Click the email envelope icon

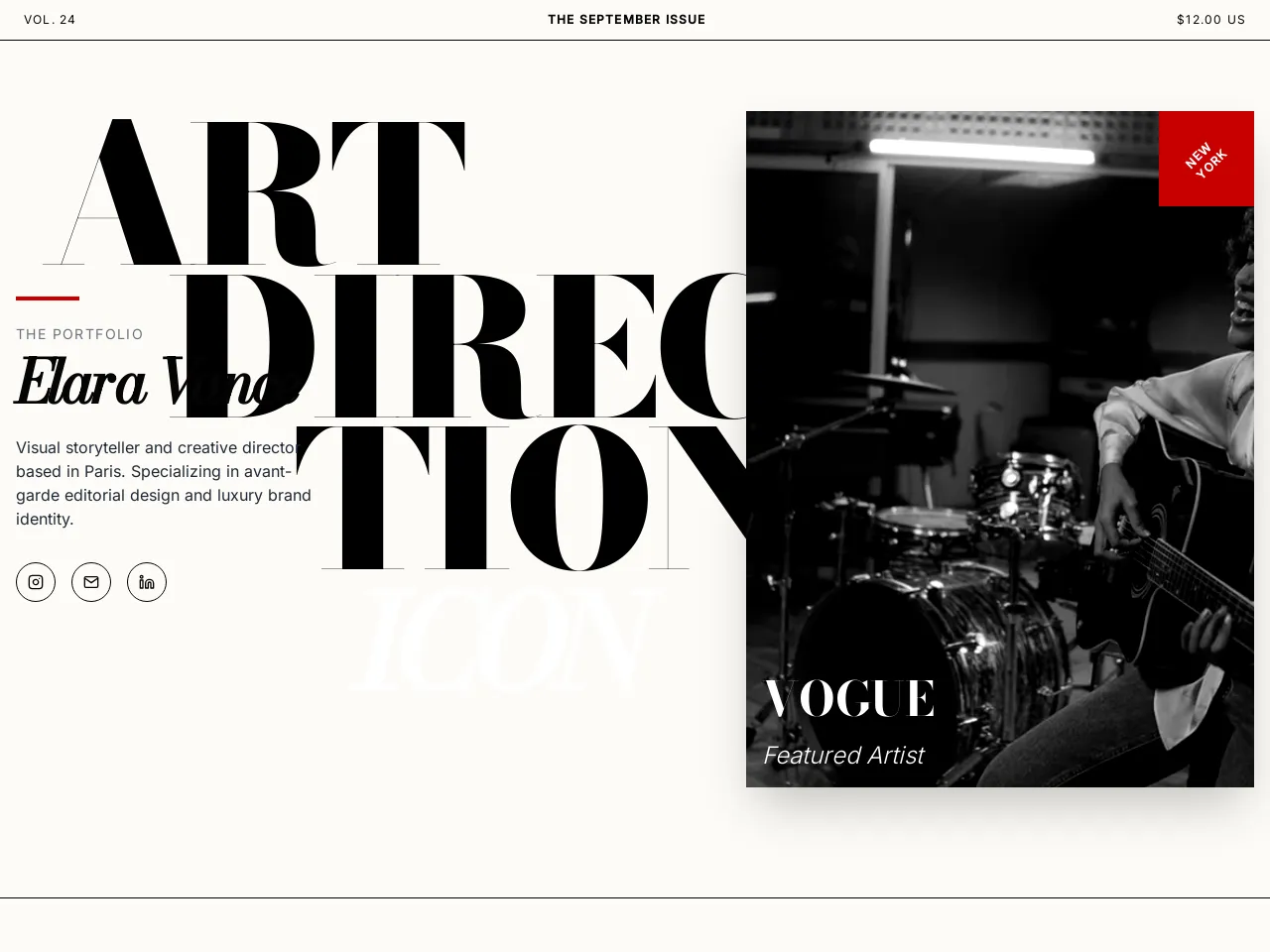[91, 582]
